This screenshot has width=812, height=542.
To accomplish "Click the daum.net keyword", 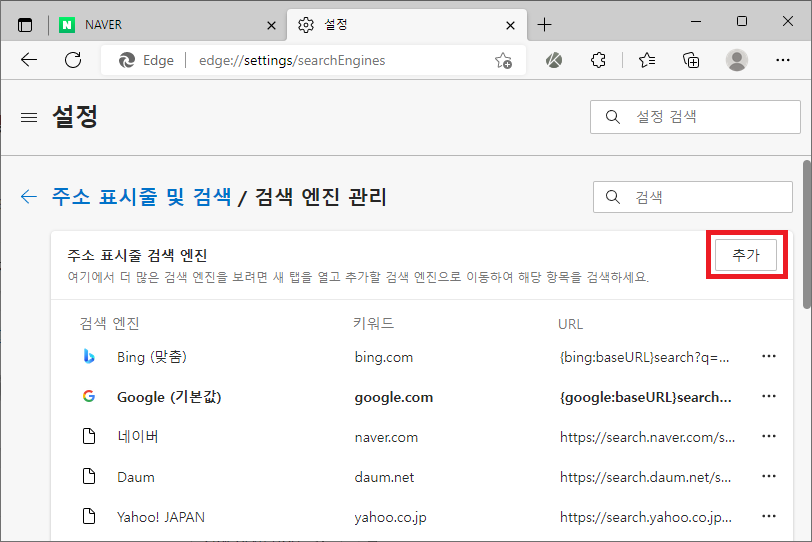I will (x=384, y=477).
